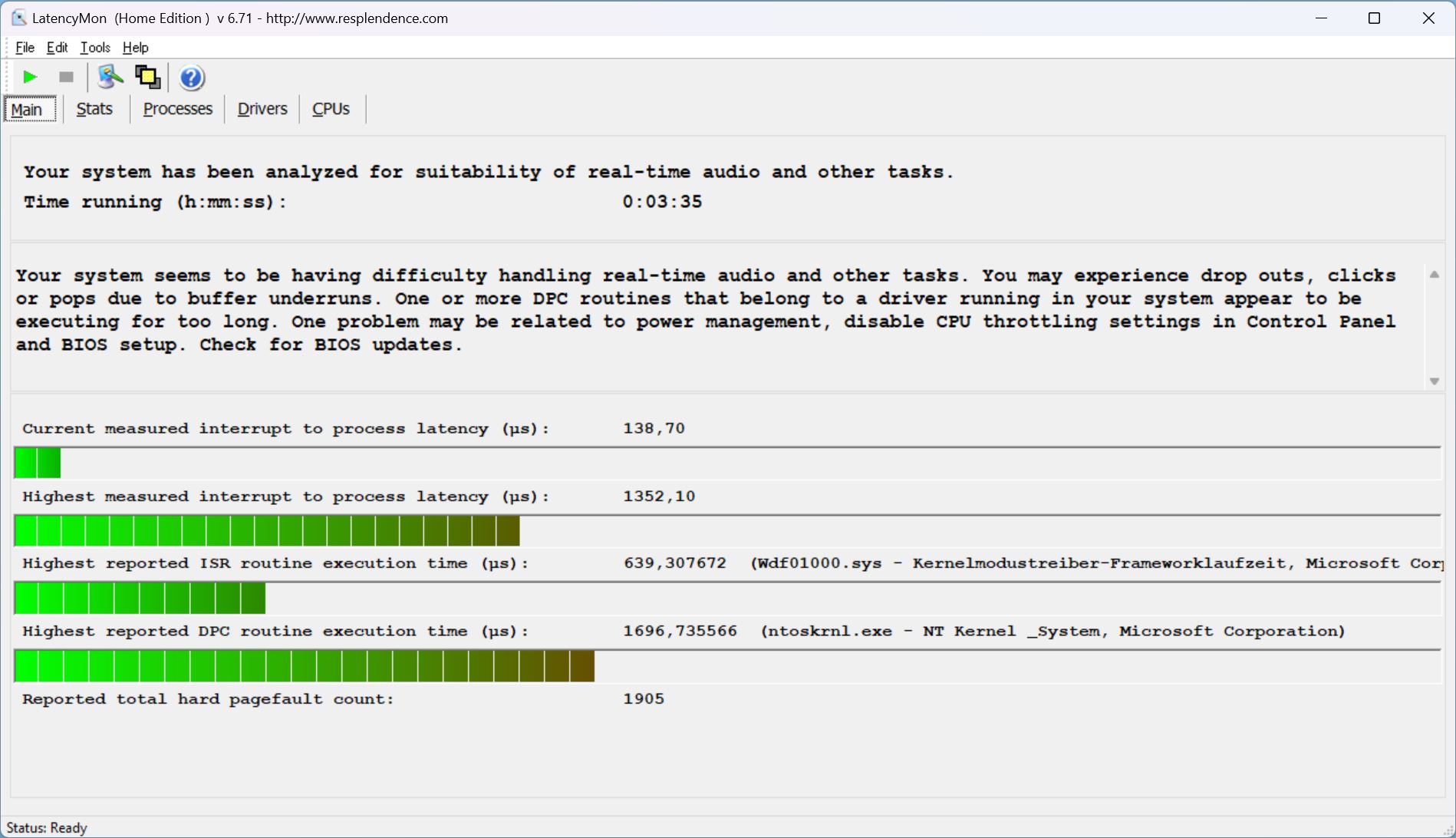Click the highest DPC execution time bar
Viewport: 1456px width, 838px height.
[x=304, y=666]
